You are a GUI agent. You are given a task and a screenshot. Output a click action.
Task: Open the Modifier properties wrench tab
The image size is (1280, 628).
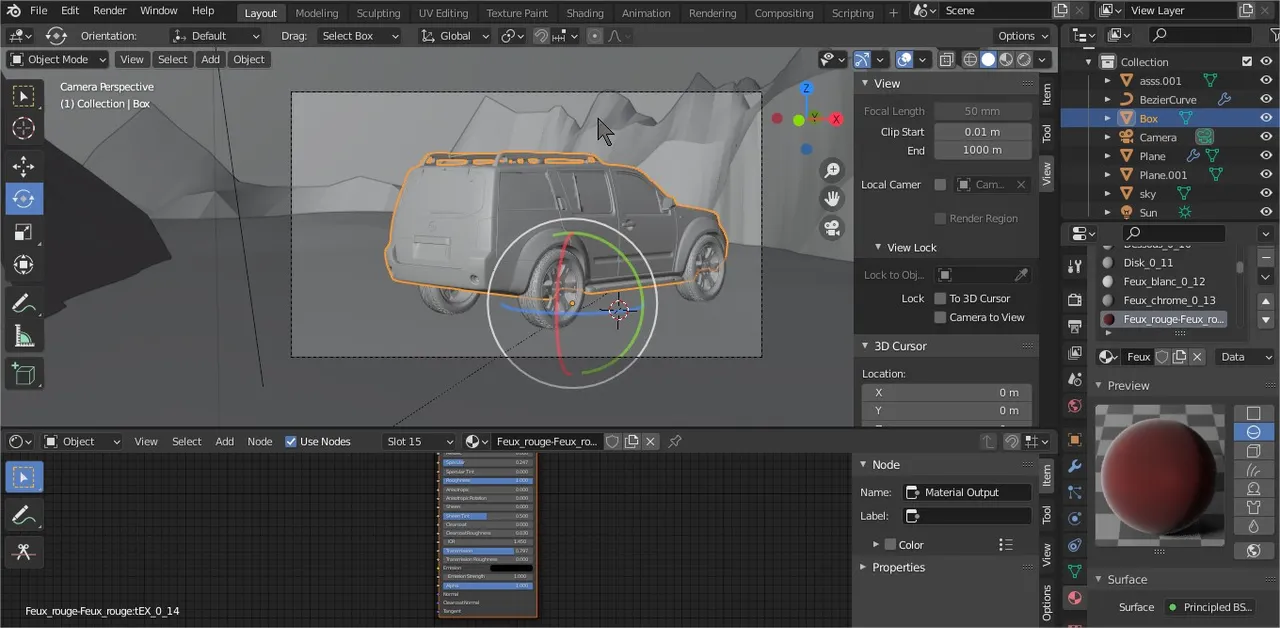(x=1075, y=466)
